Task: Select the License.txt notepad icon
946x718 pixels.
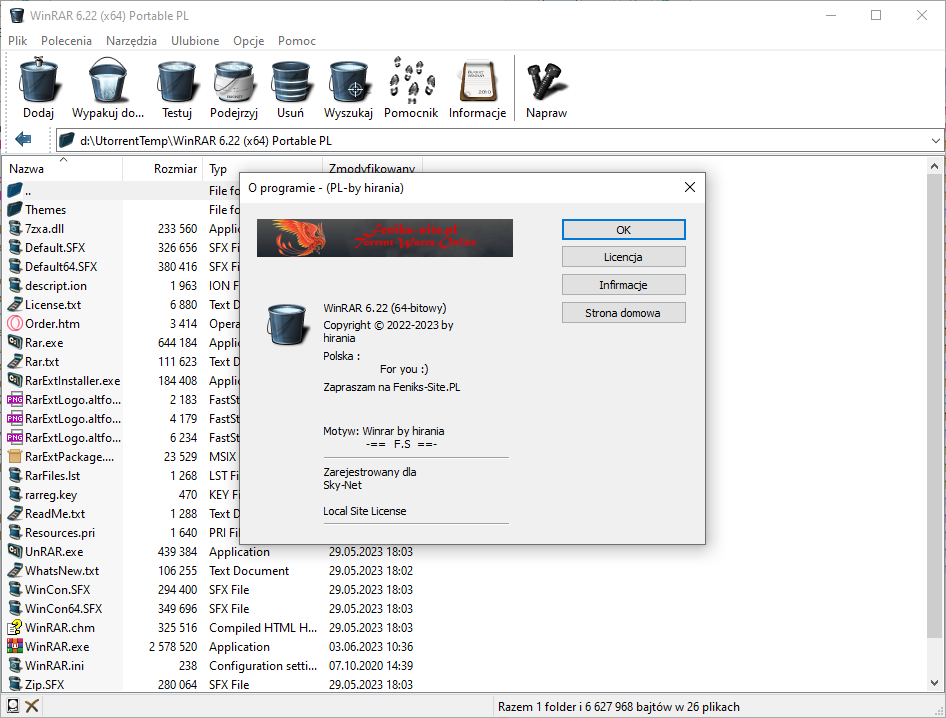Action: tap(14, 304)
